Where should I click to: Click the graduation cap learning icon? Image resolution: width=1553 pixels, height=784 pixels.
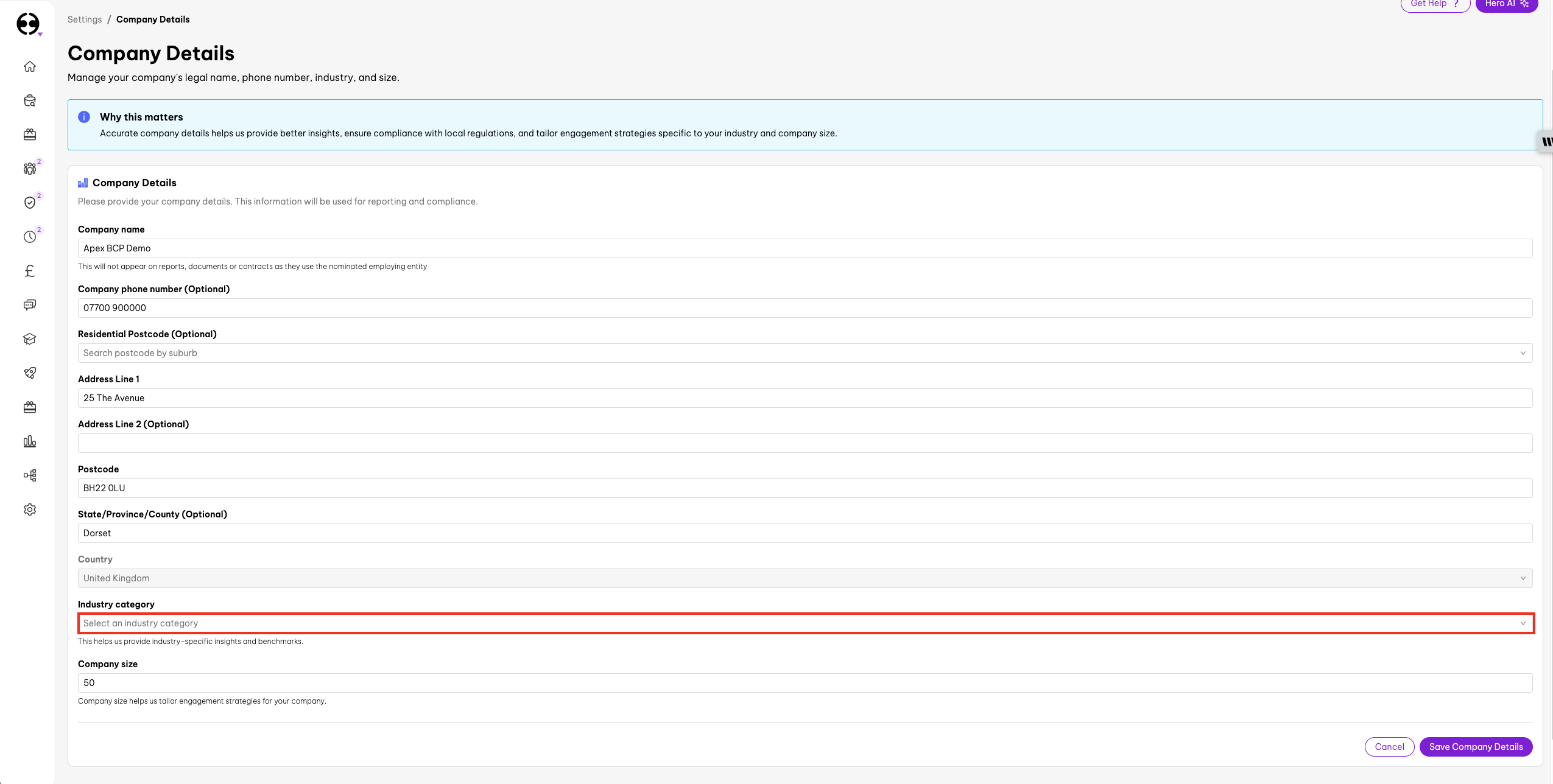coord(30,339)
